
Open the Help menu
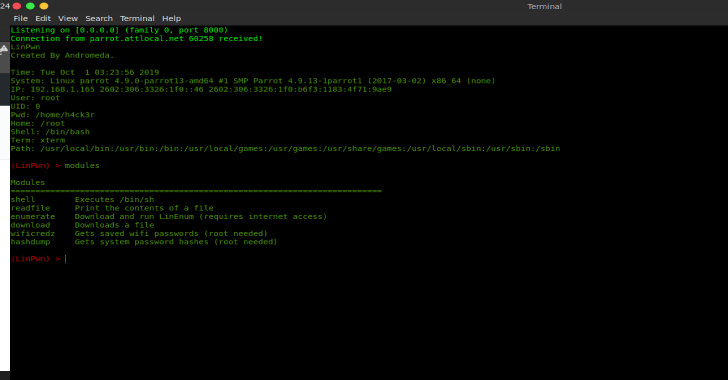[x=171, y=19]
